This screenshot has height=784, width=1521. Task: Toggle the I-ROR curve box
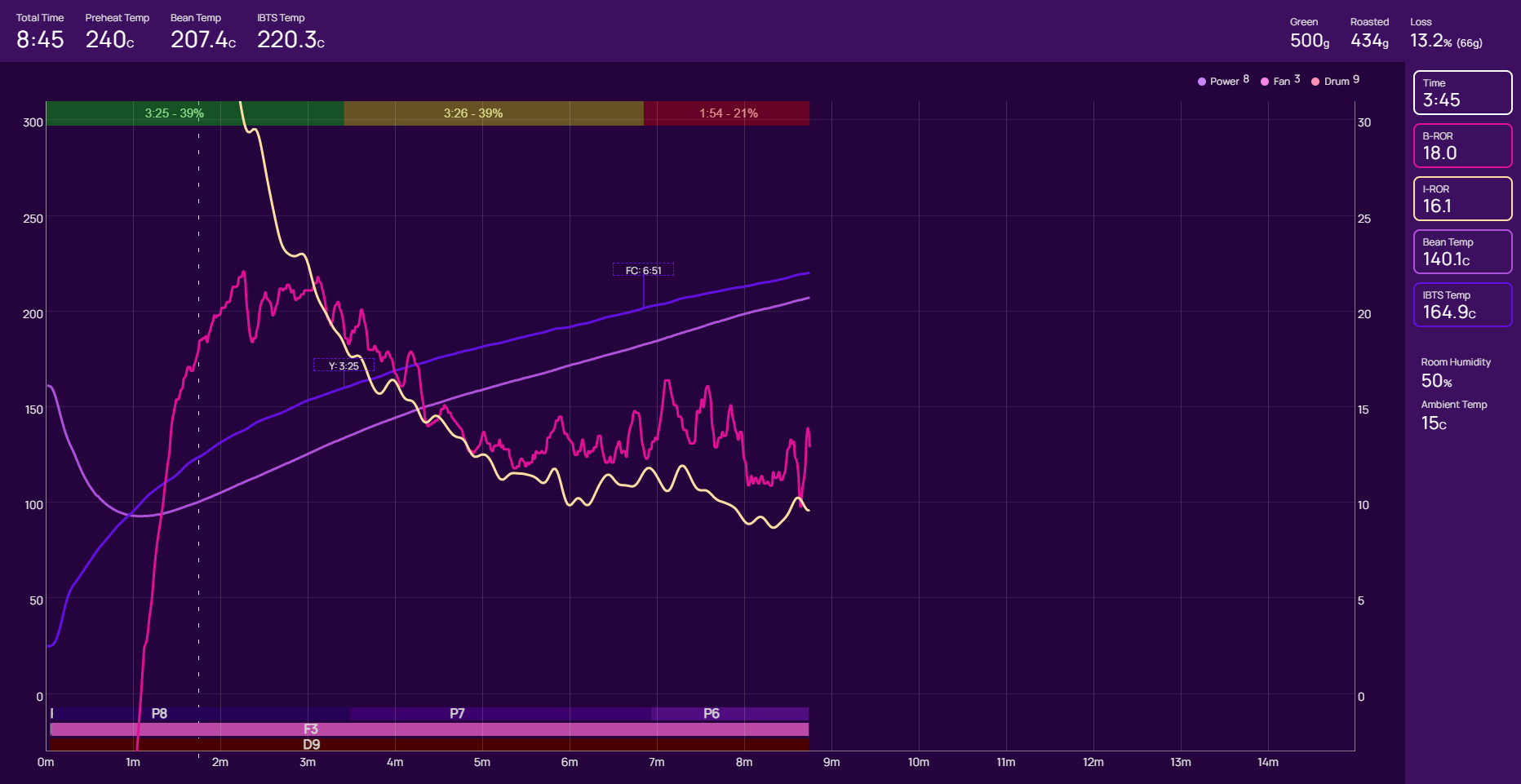coord(1462,199)
